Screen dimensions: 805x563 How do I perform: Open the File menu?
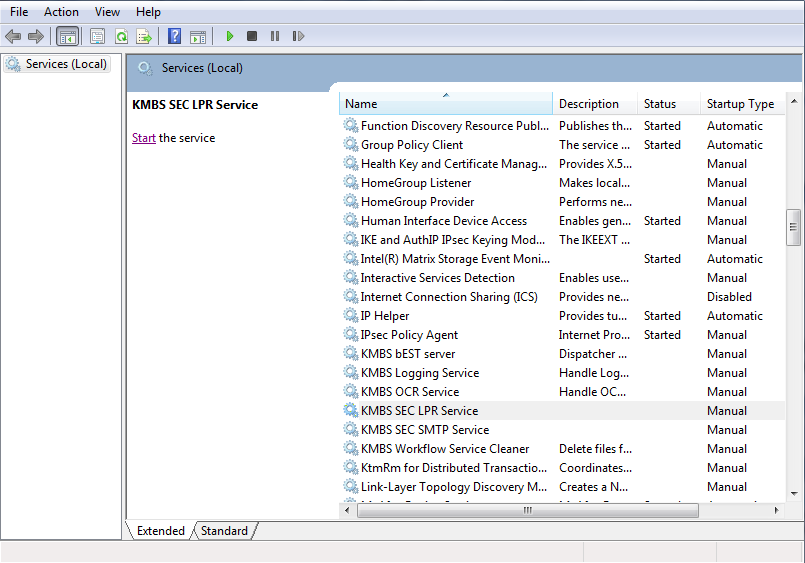pyautogui.click(x=19, y=12)
